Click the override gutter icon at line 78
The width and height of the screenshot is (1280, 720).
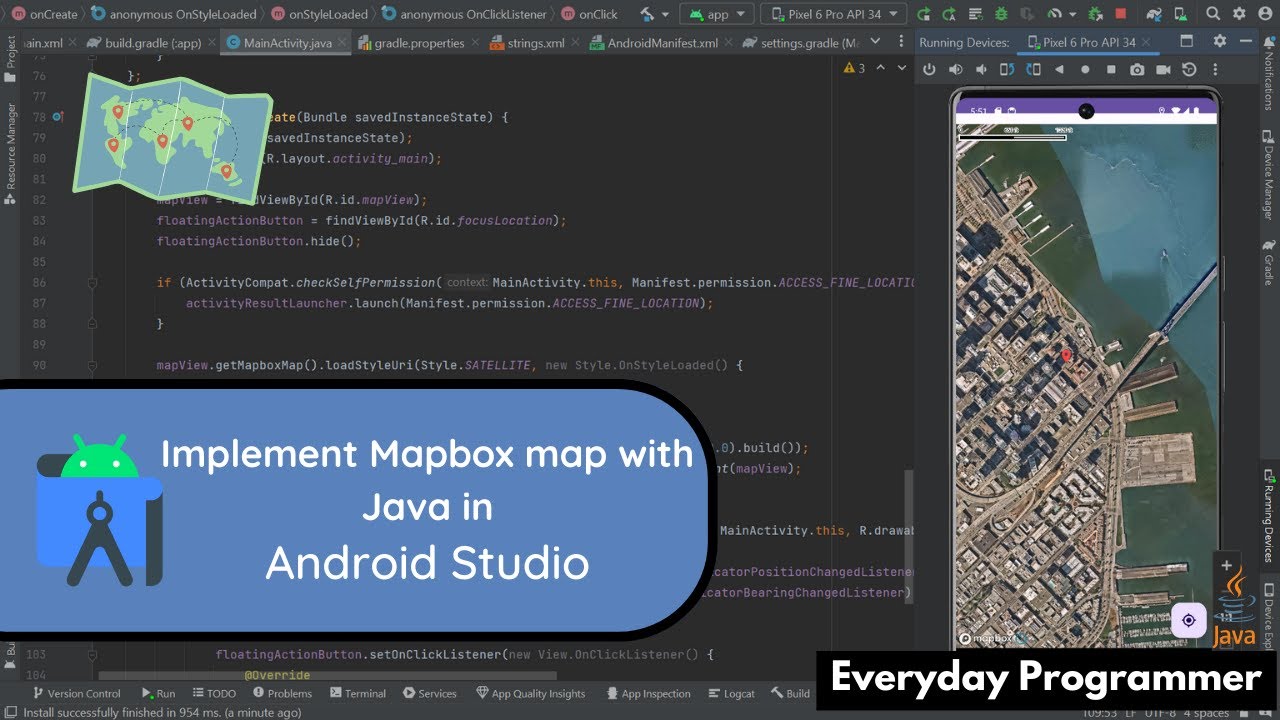pos(58,117)
